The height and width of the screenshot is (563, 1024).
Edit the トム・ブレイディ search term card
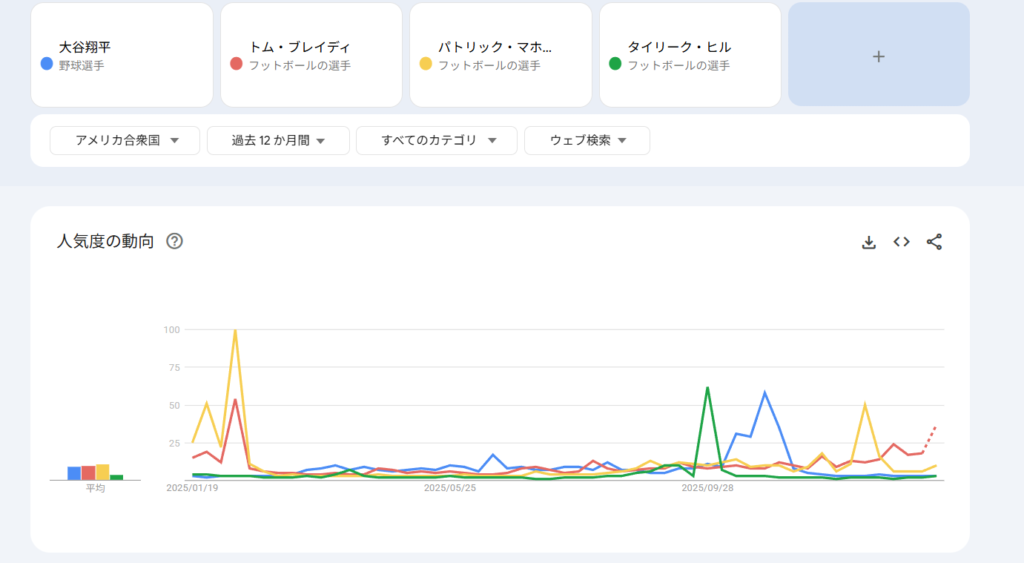[x=311, y=55]
